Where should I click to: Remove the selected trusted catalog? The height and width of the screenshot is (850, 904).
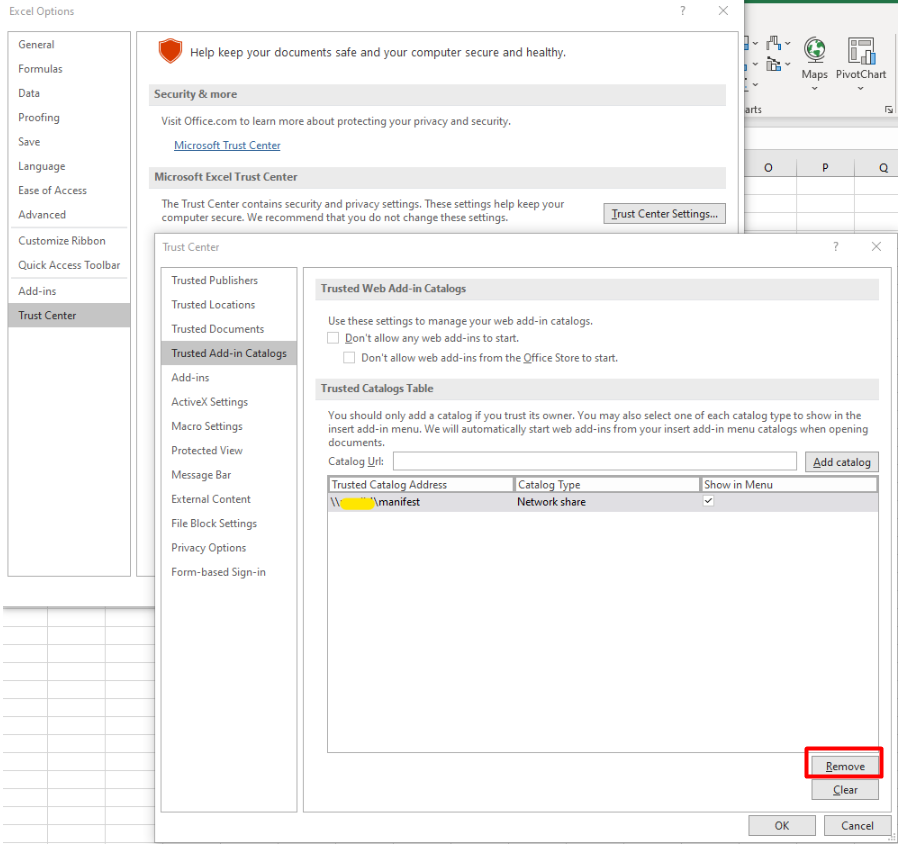[845, 766]
